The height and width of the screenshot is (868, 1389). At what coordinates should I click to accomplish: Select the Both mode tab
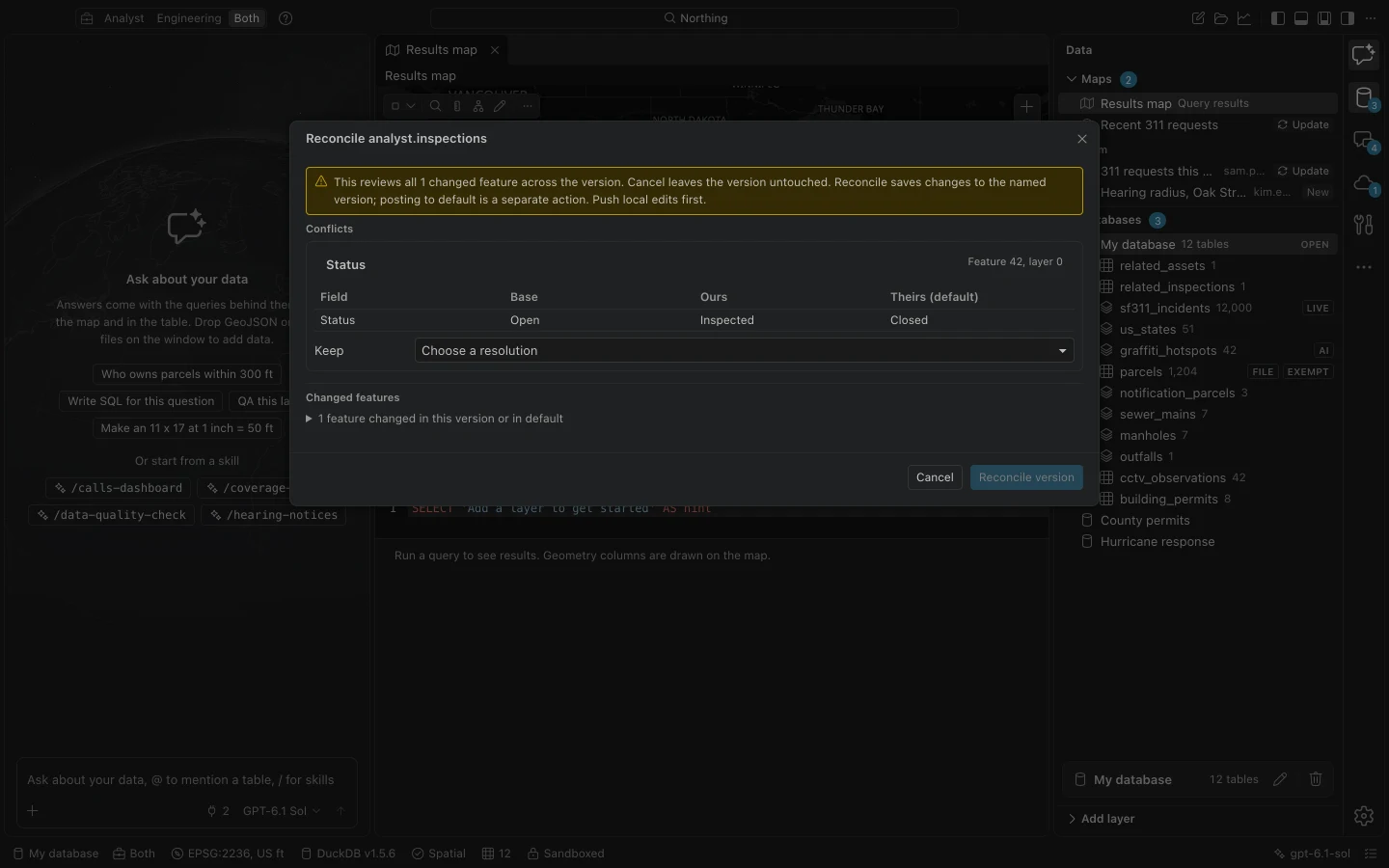tap(247, 18)
